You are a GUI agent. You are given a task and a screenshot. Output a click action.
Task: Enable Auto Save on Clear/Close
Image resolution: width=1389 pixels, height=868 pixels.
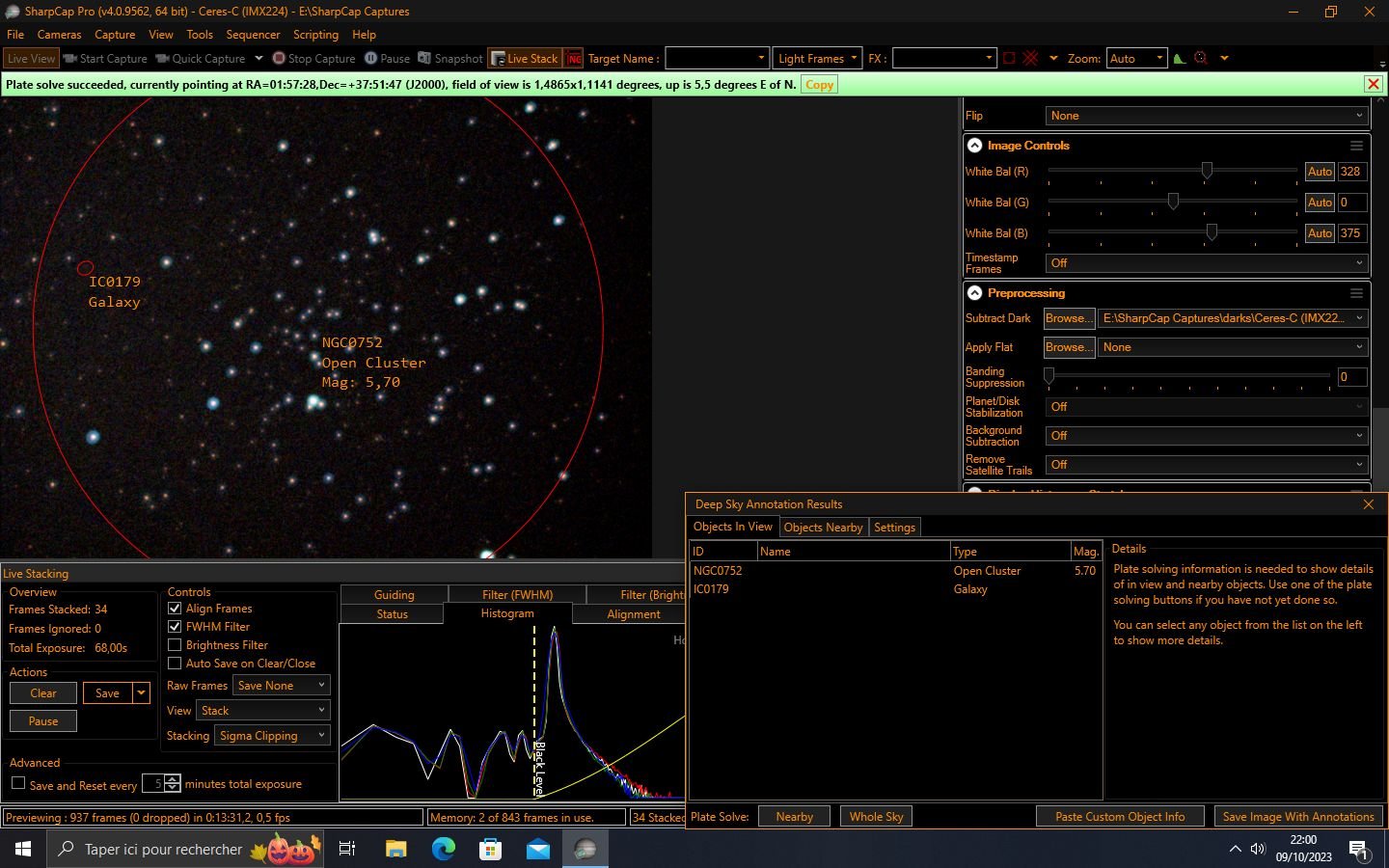click(x=175, y=664)
